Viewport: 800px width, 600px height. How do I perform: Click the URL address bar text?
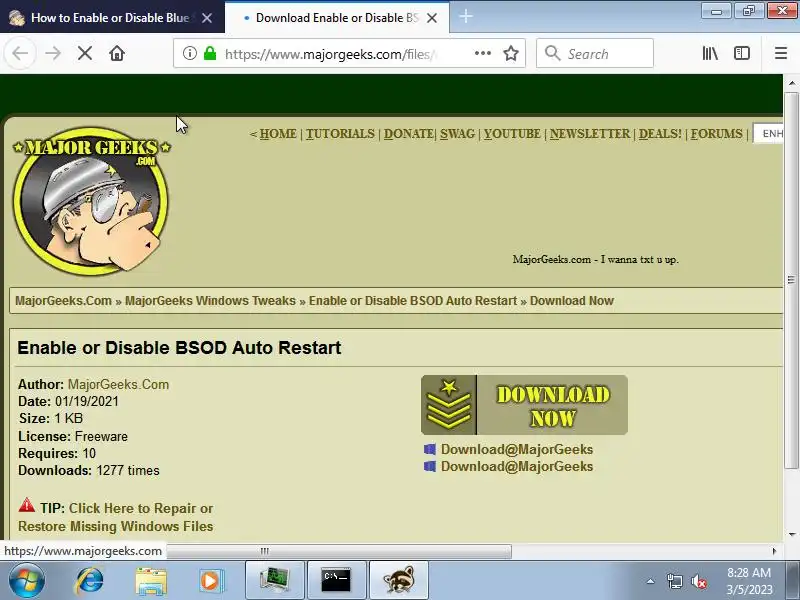(331, 54)
